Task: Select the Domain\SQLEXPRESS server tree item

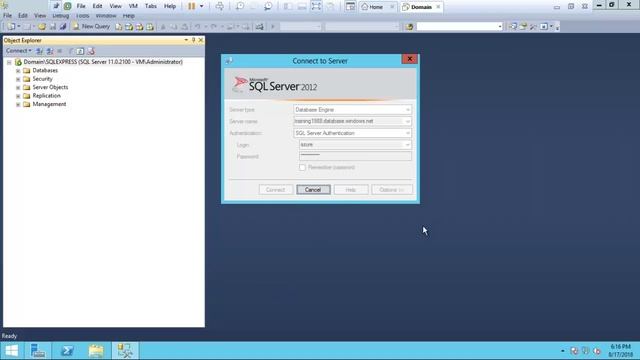Action: [x=103, y=62]
